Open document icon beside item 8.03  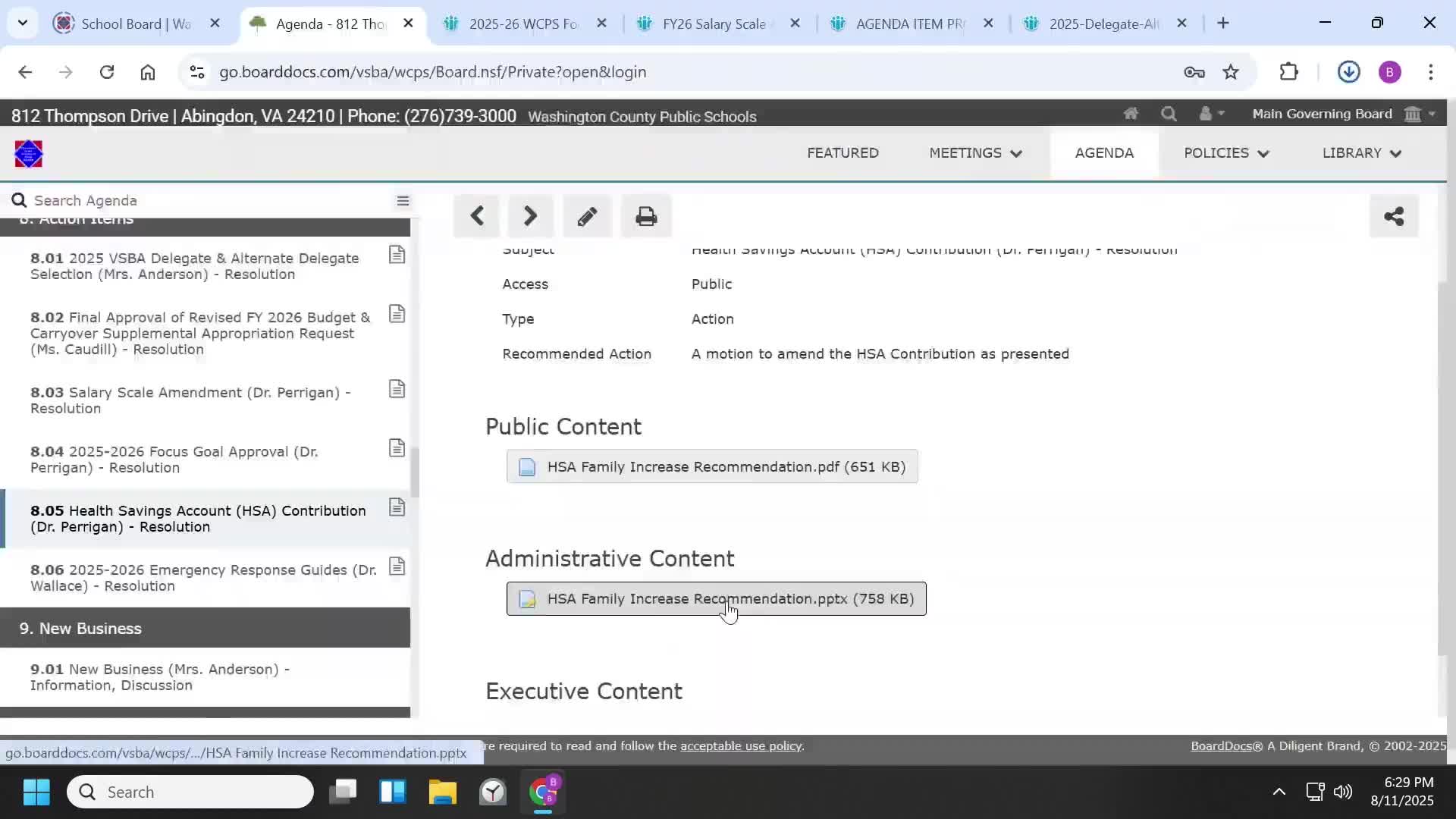tap(397, 390)
